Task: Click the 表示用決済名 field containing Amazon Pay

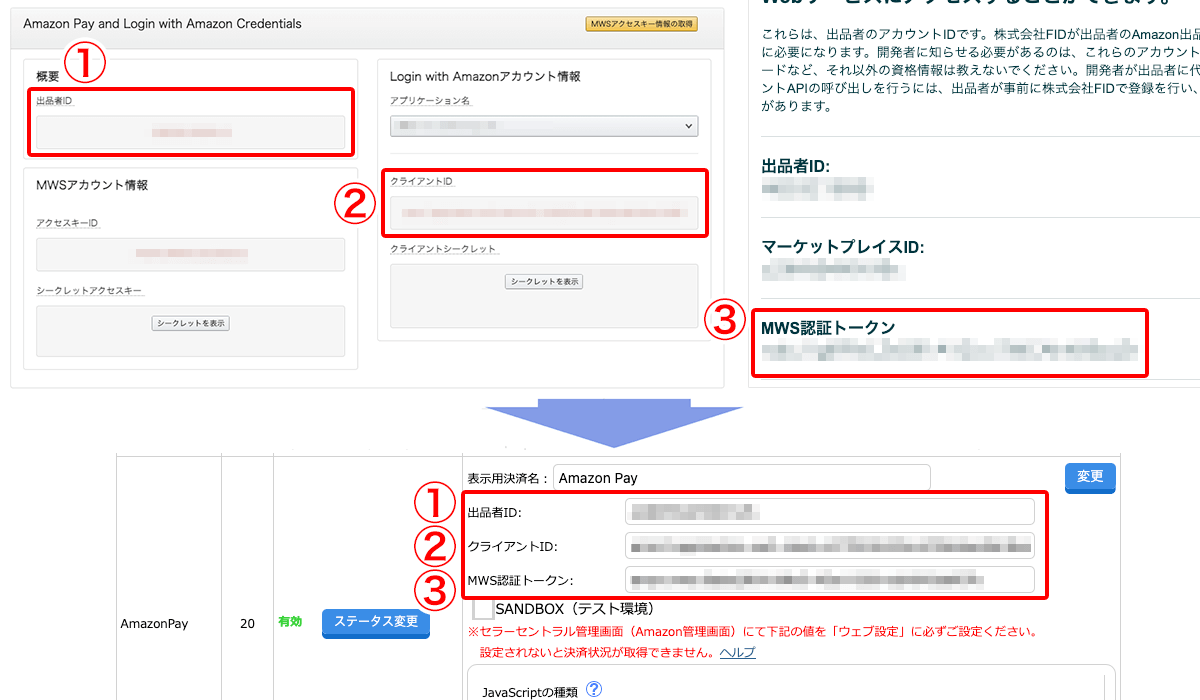Action: pyautogui.click(x=740, y=478)
